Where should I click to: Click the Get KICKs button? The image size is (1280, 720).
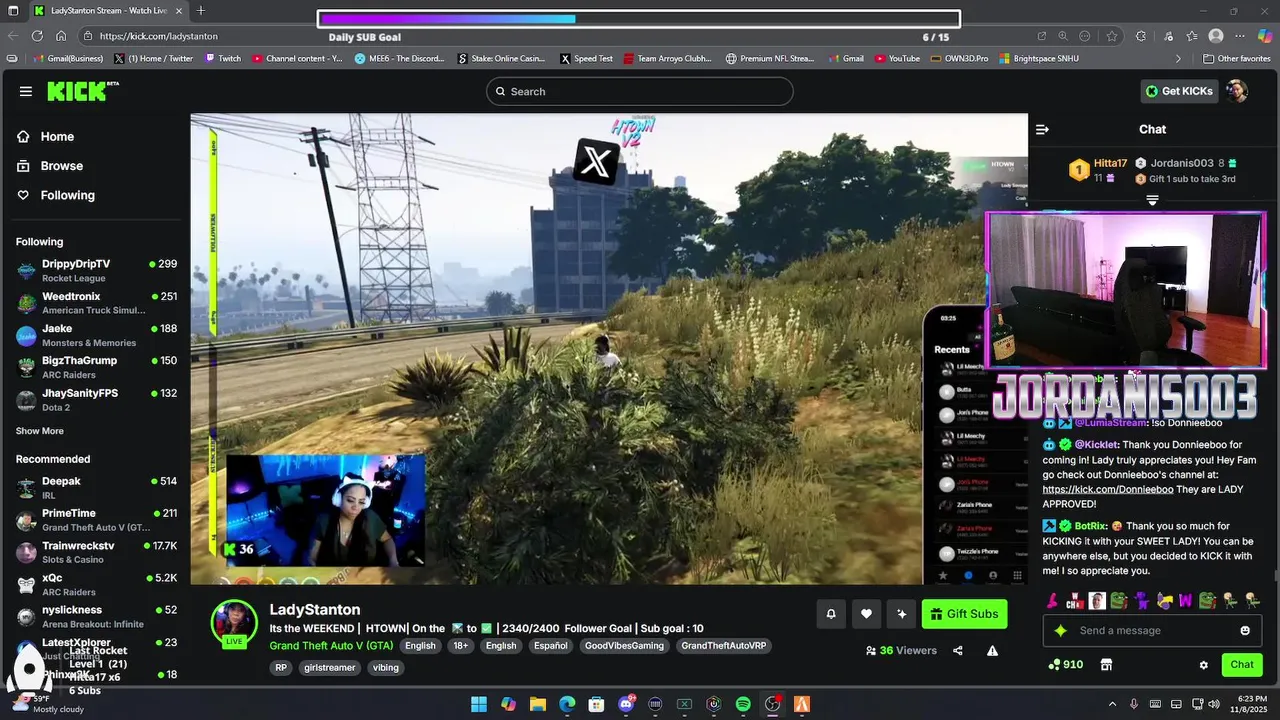pyautogui.click(x=1180, y=91)
